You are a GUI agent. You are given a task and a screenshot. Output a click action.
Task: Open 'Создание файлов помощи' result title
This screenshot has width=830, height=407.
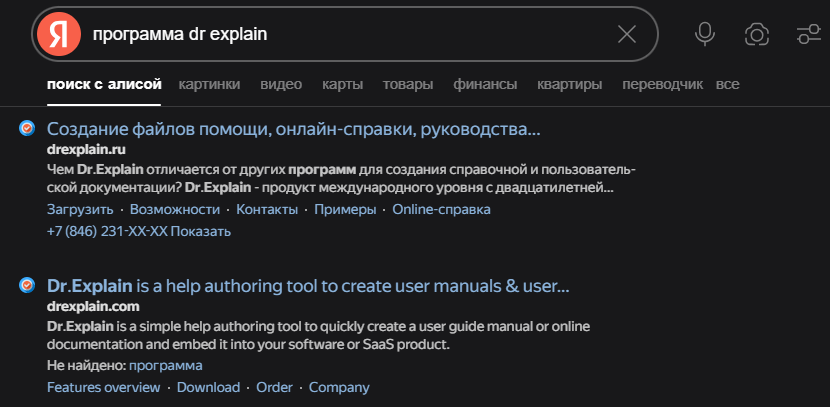pyautogui.click(x=293, y=130)
